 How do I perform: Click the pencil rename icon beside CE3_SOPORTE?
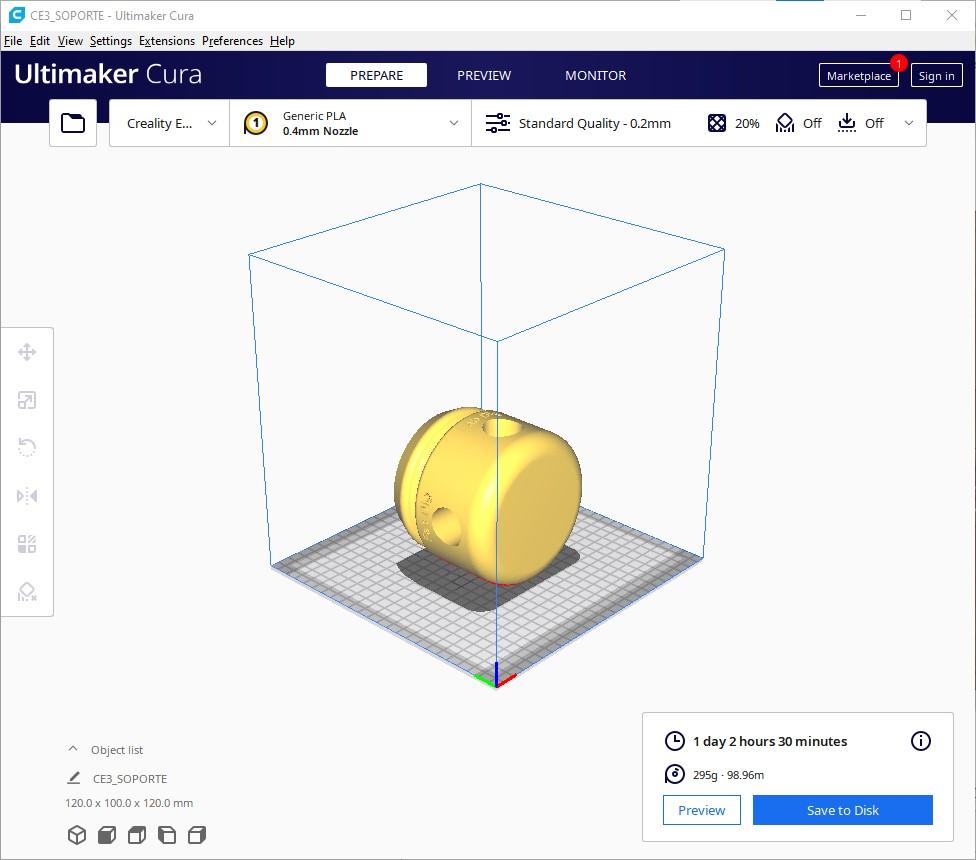pos(74,778)
